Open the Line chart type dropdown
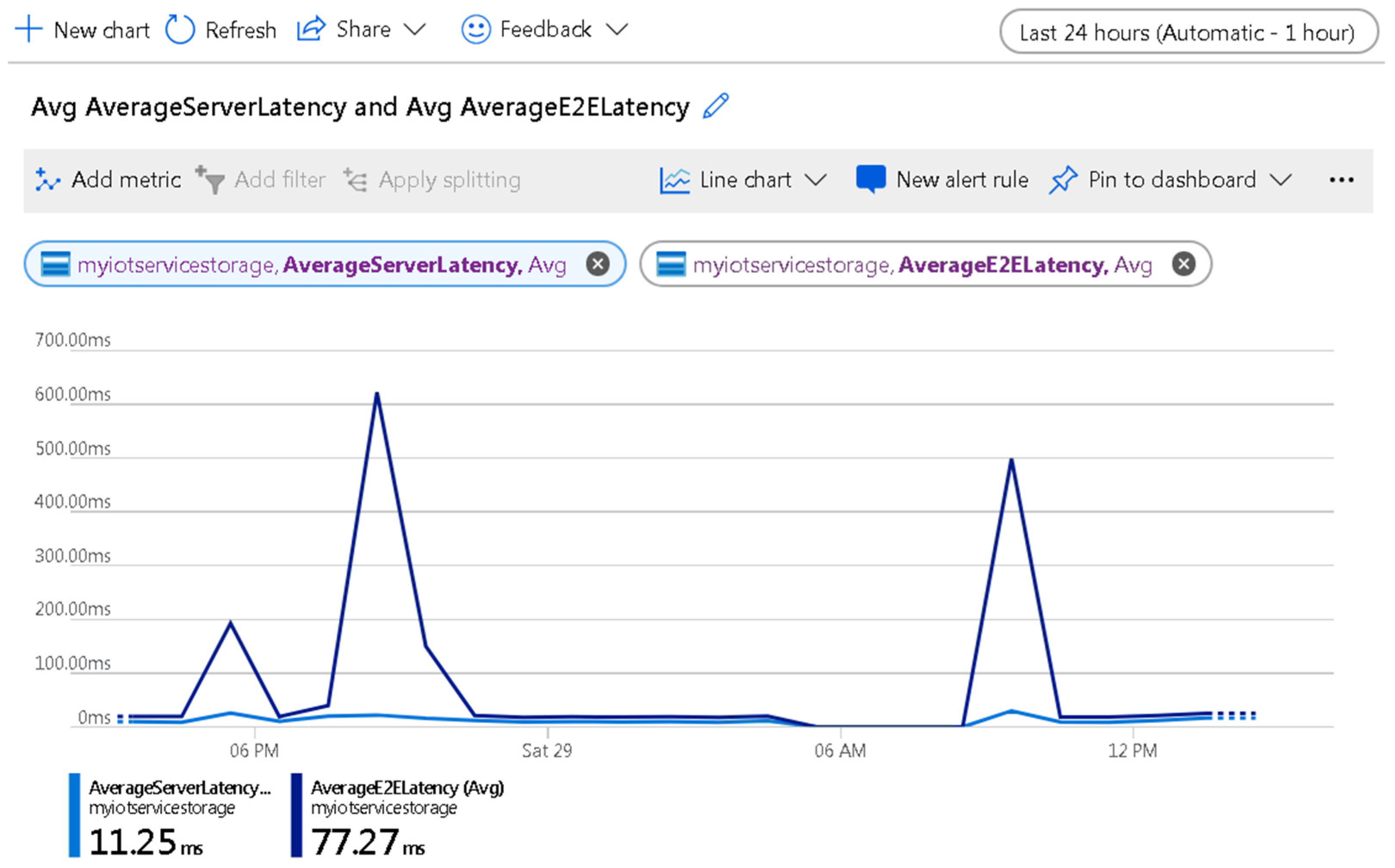This screenshot has width=1395, height=868. click(744, 180)
